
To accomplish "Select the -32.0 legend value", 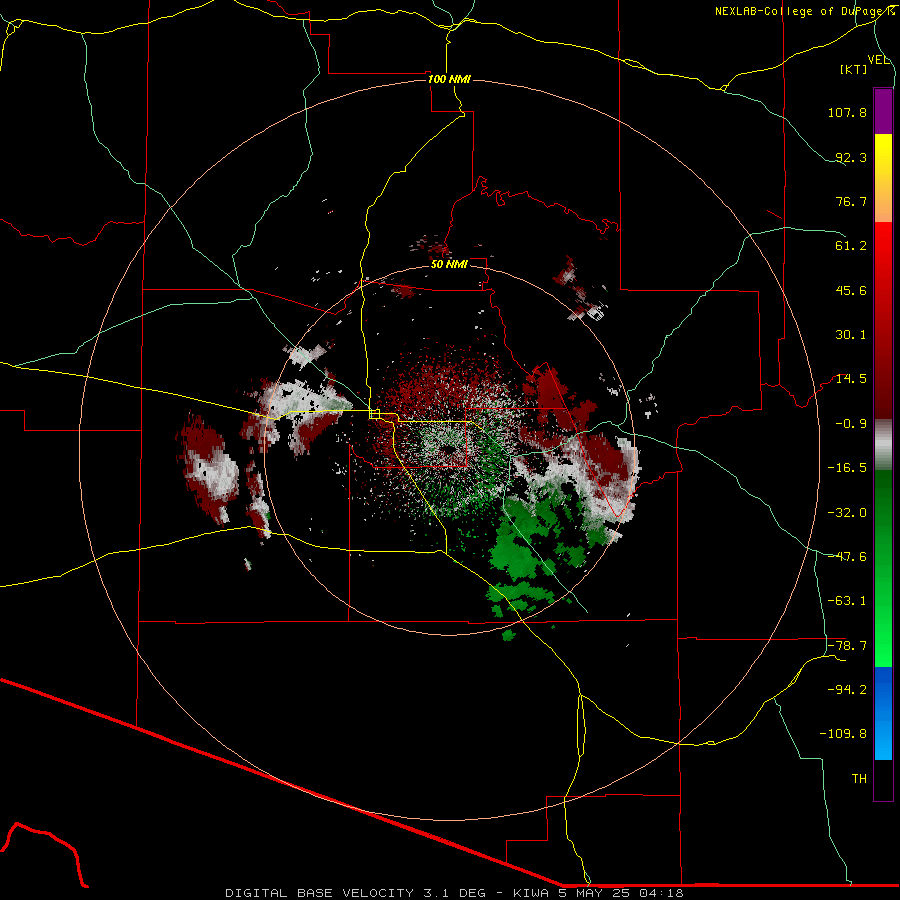I will (847, 513).
